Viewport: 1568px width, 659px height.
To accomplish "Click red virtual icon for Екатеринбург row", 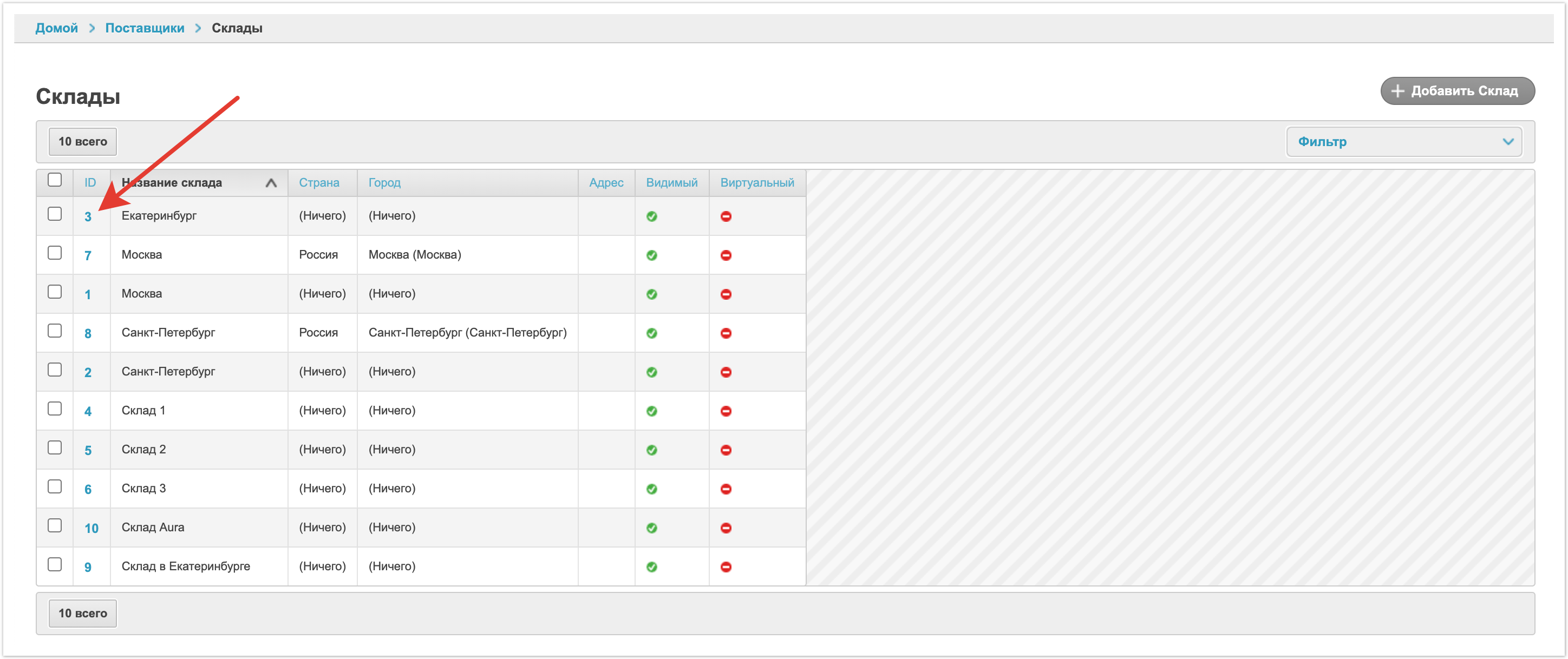I will [x=726, y=216].
